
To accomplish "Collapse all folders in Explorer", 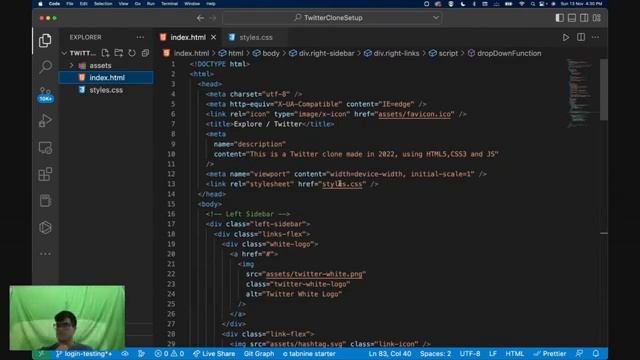I will [145, 53].
